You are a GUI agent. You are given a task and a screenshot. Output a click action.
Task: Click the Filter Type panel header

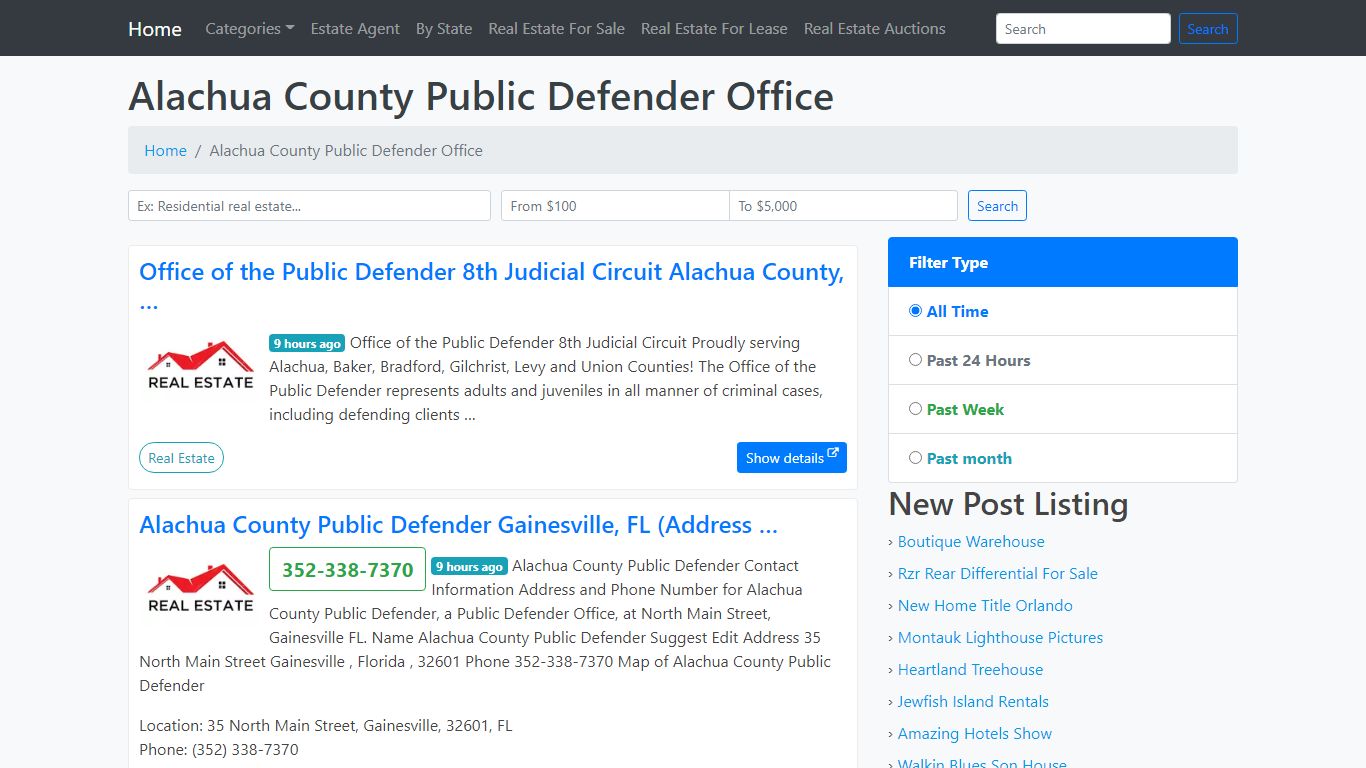[1063, 262]
